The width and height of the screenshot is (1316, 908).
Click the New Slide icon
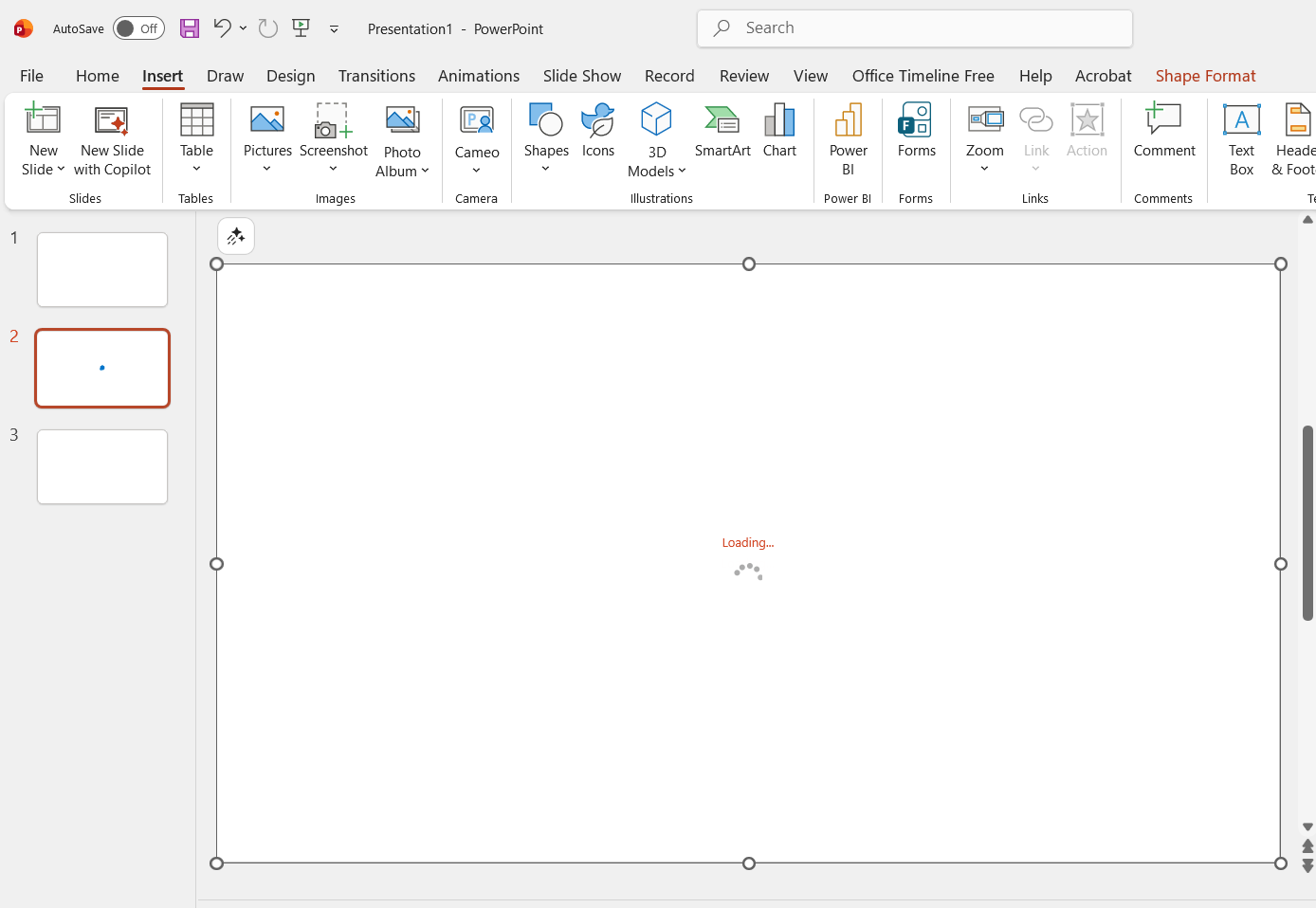(43, 119)
